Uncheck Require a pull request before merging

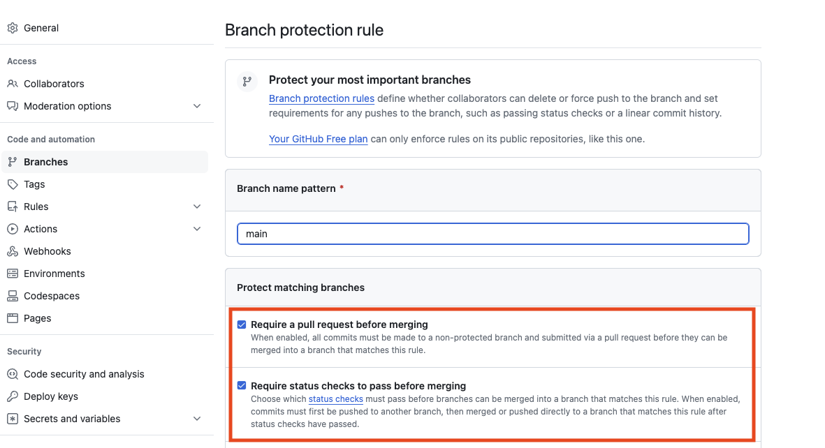[x=242, y=324]
